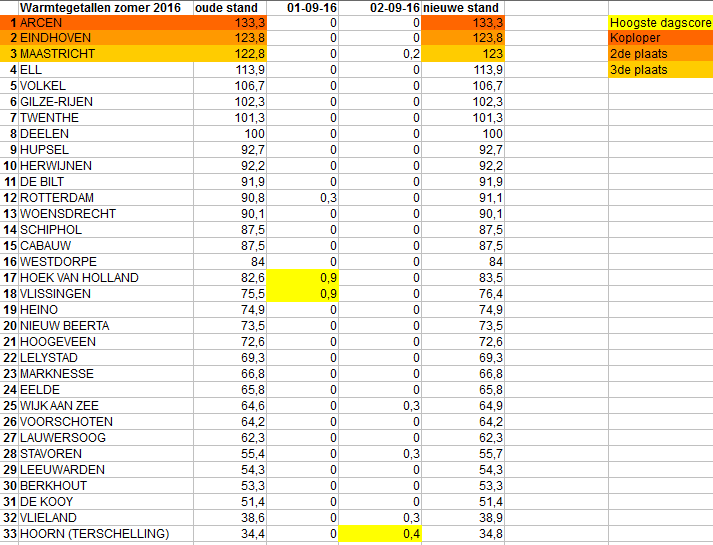Select the LELYSTAD station cell
713x545 pixels.
coord(106,358)
